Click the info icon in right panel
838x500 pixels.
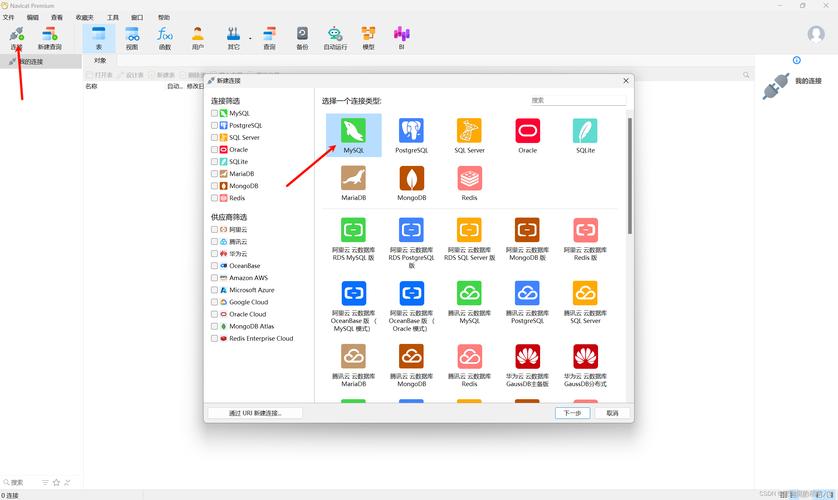pyautogui.click(x=796, y=60)
